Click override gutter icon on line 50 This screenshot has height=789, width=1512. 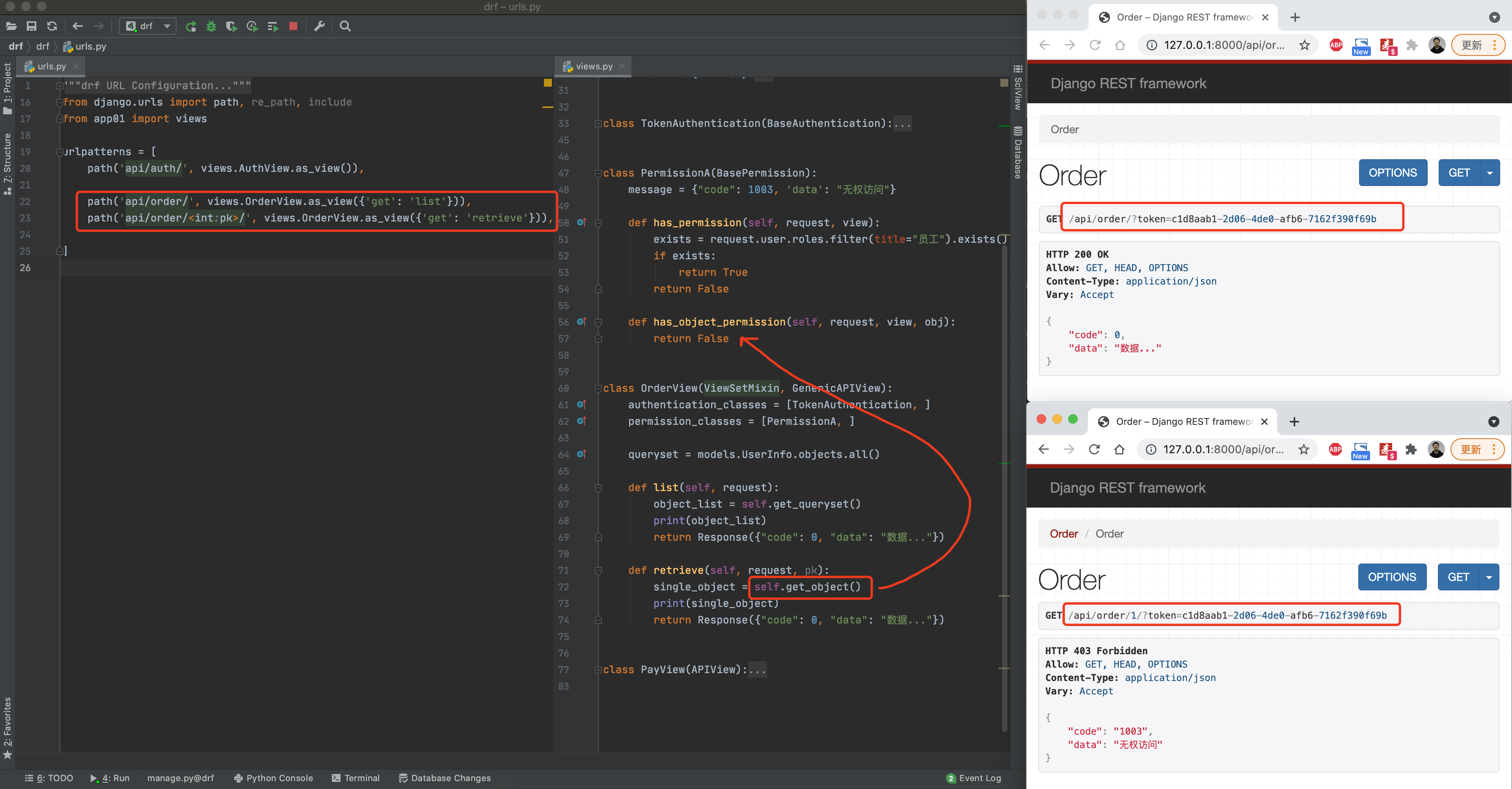[581, 223]
